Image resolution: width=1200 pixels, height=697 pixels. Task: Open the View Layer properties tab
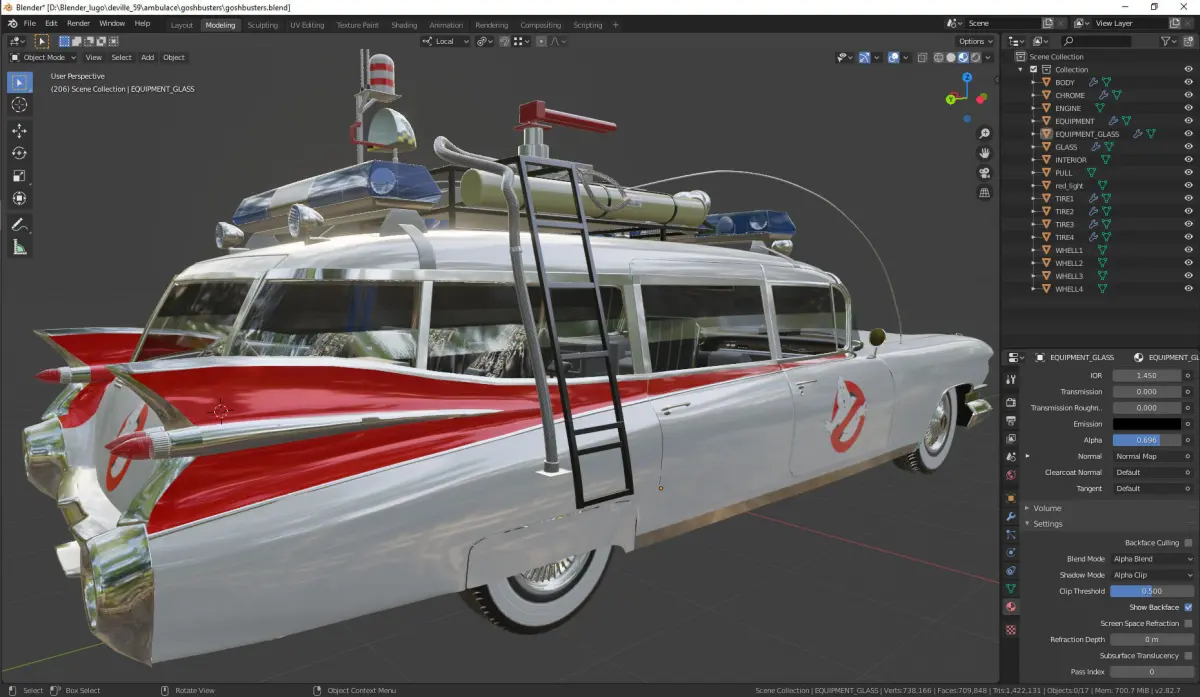point(1011,438)
